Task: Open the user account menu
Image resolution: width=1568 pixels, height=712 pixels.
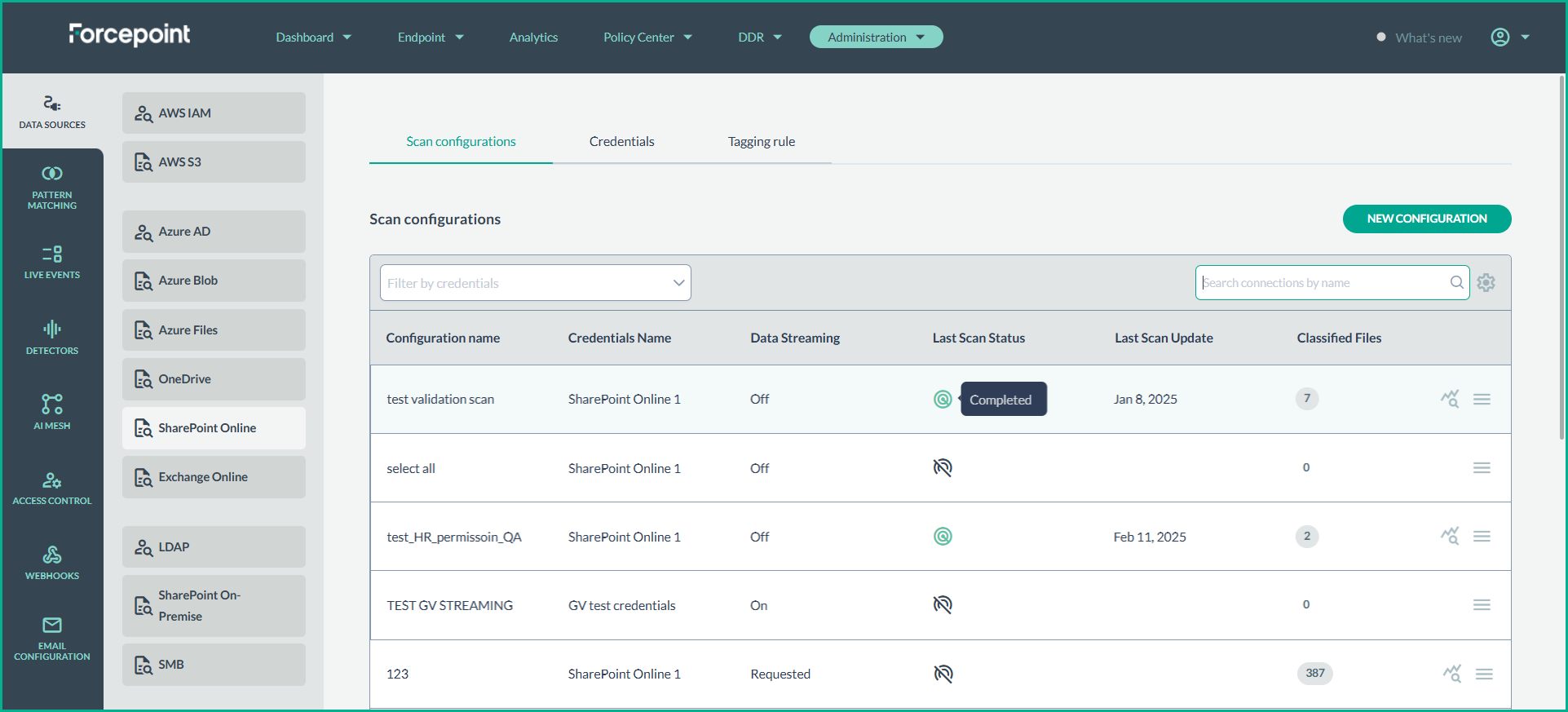Action: click(x=1509, y=38)
